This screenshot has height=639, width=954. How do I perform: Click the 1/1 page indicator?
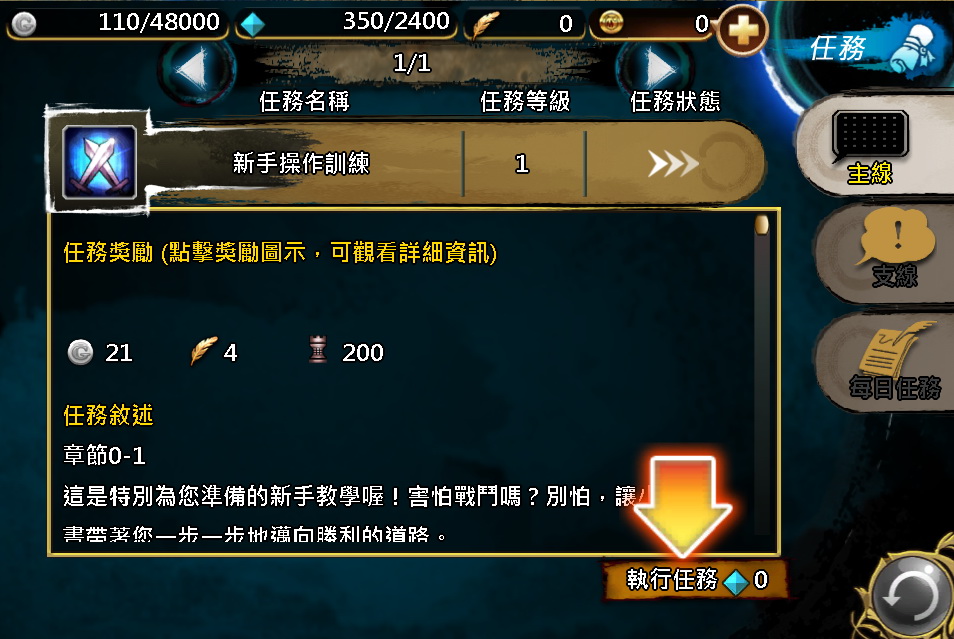click(x=412, y=63)
